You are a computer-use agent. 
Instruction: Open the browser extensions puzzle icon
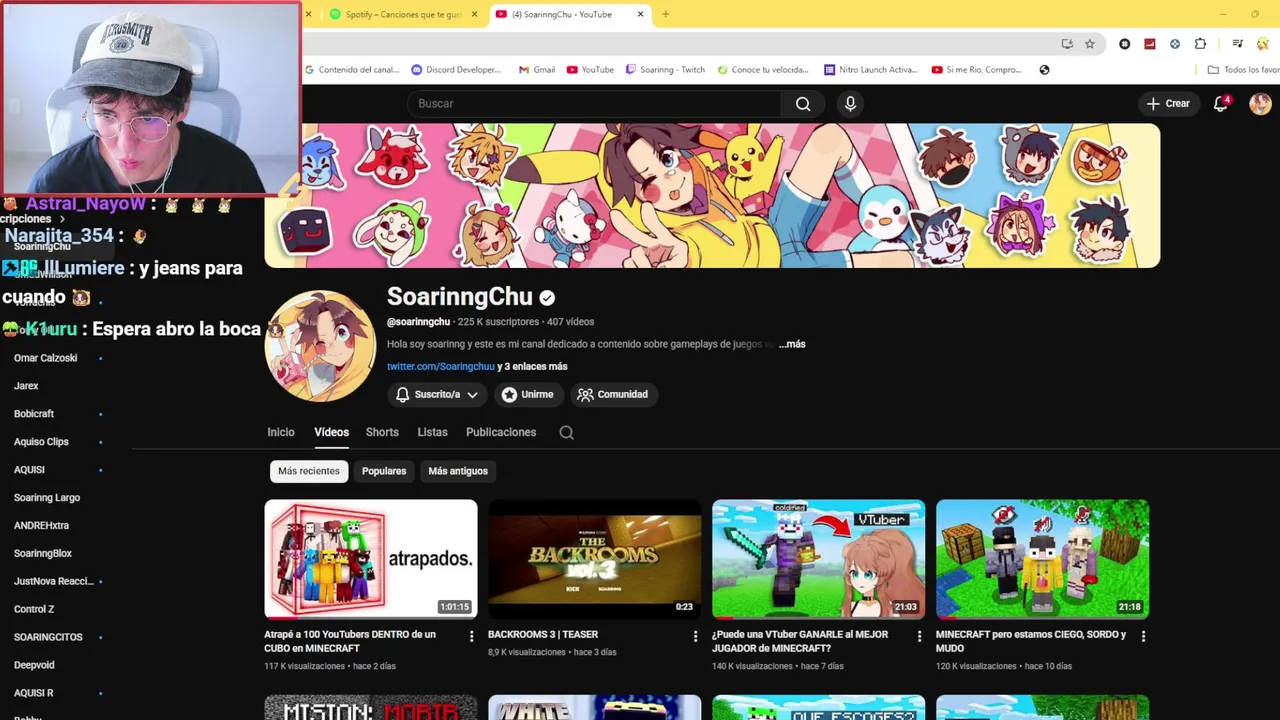pyautogui.click(x=1200, y=44)
